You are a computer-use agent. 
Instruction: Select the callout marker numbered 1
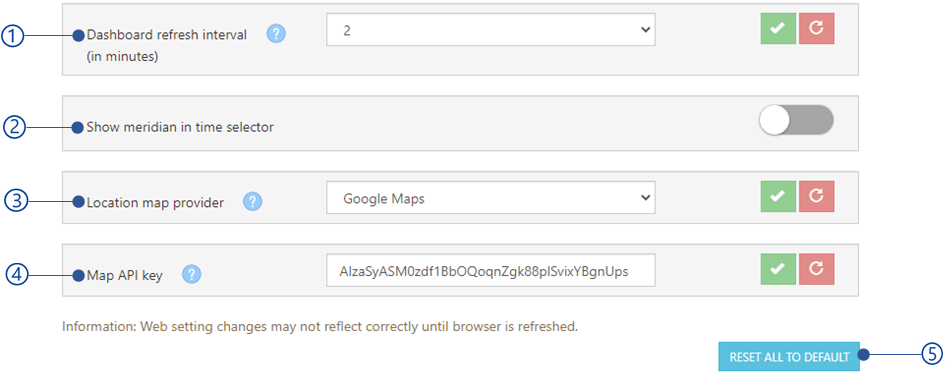(x=12, y=36)
